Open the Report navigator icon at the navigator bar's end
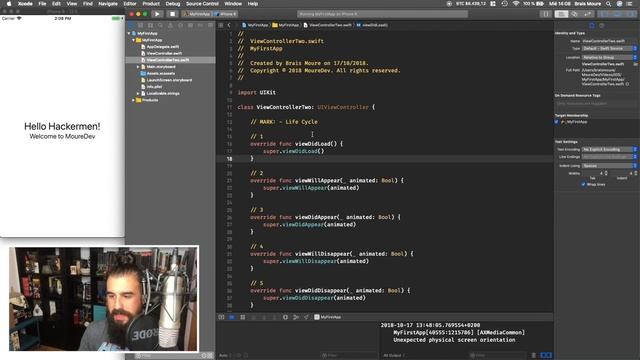 click(210, 25)
